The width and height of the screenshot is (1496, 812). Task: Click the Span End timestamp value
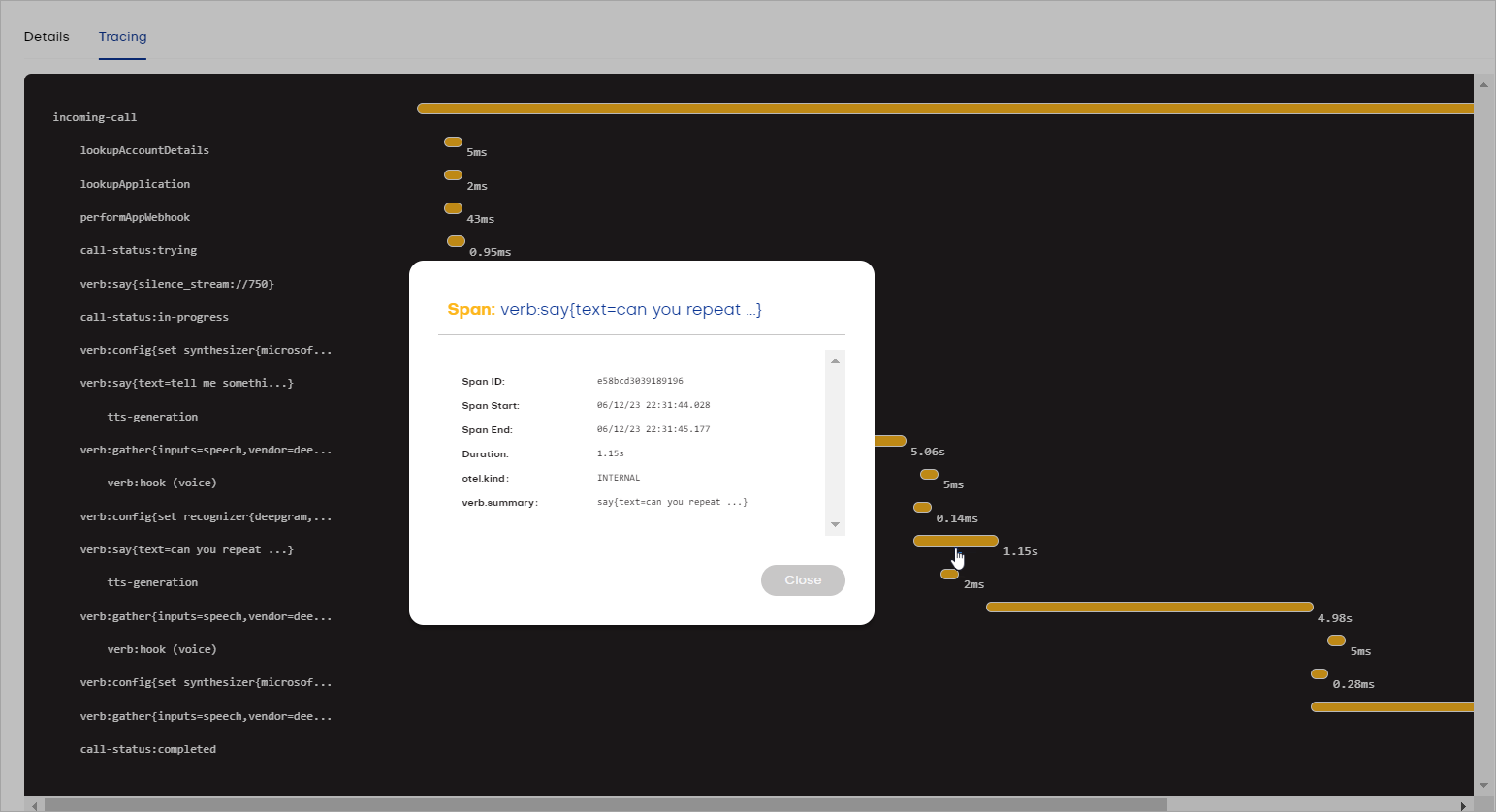(653, 429)
